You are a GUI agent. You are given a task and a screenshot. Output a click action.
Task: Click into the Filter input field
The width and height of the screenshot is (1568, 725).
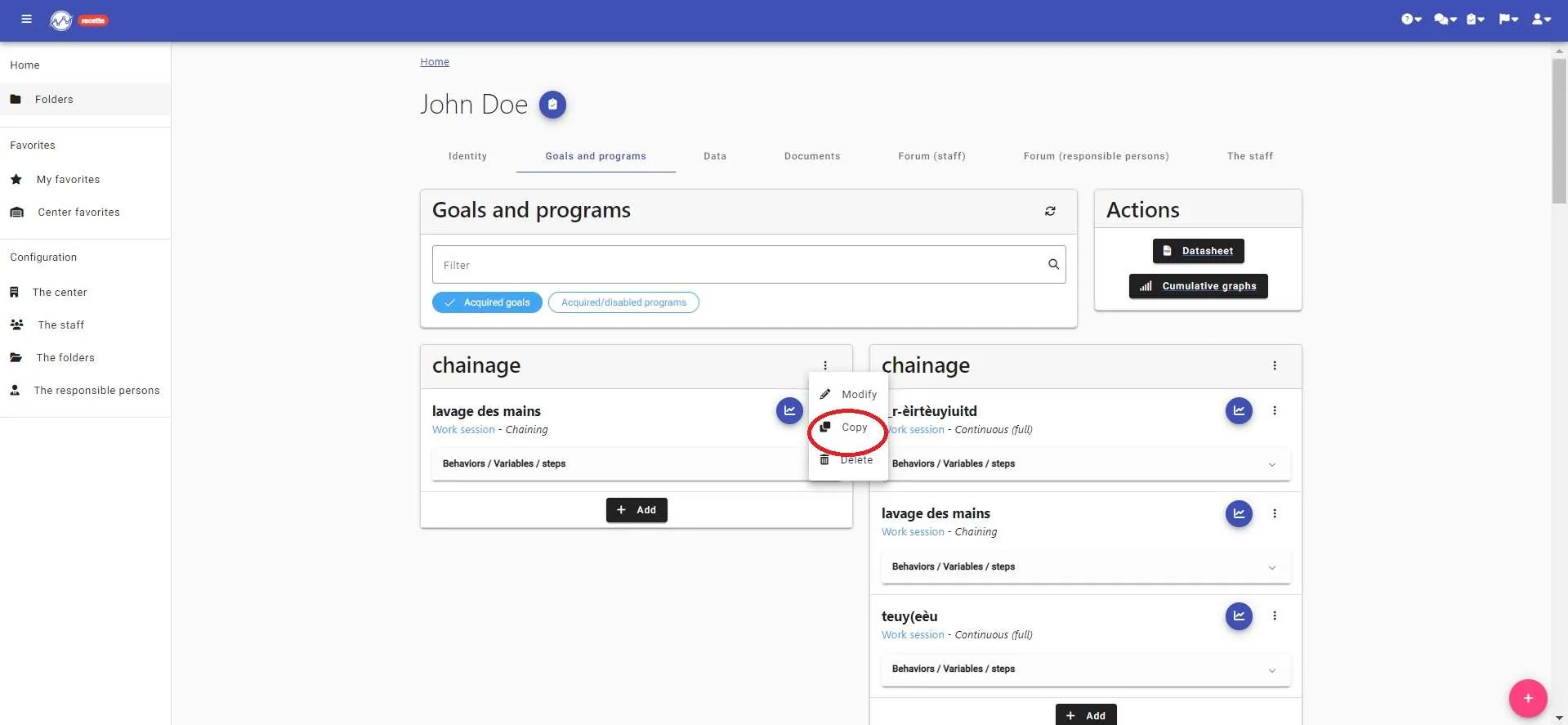pos(748,265)
